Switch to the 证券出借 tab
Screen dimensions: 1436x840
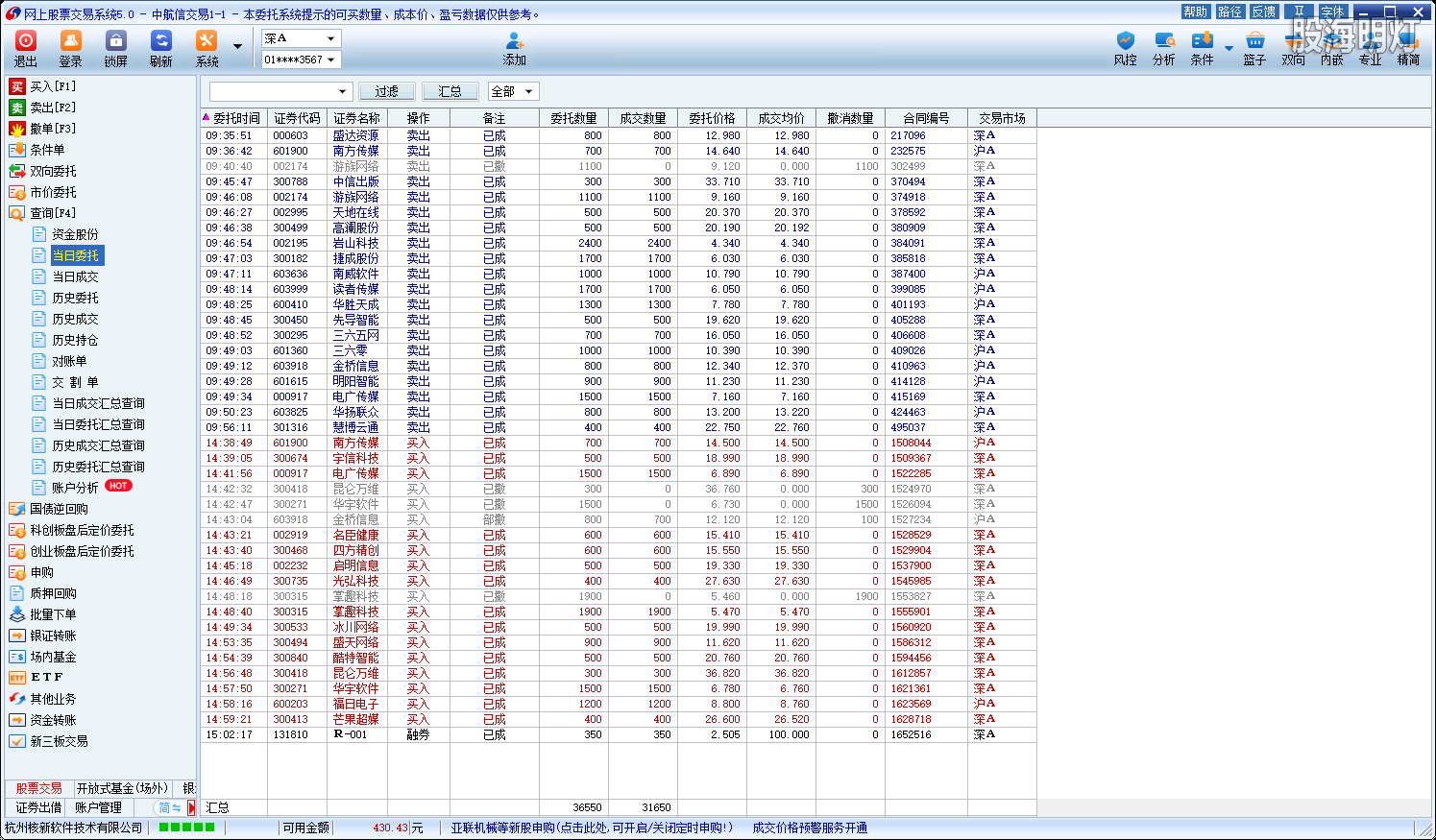[x=38, y=807]
